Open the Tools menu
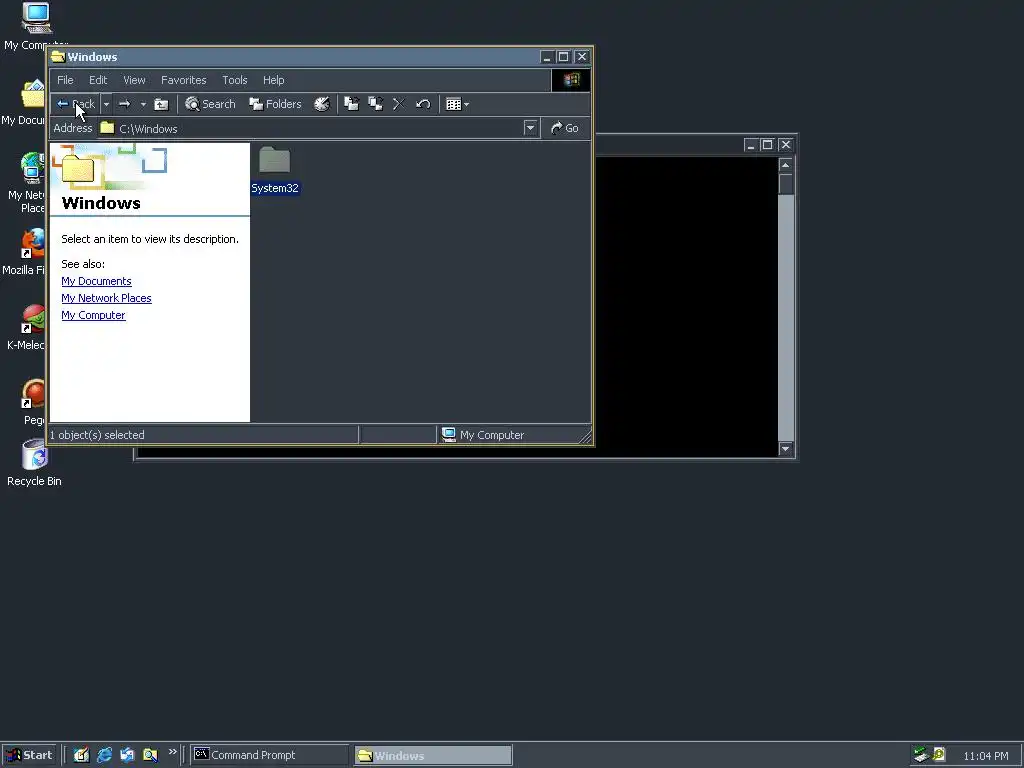 coord(234,80)
